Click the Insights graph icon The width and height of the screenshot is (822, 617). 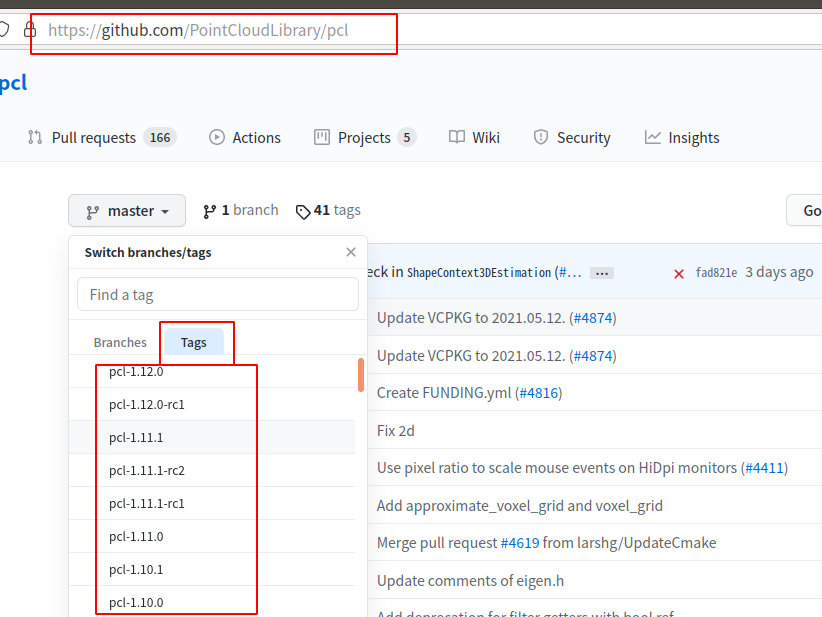pyautogui.click(x=653, y=137)
